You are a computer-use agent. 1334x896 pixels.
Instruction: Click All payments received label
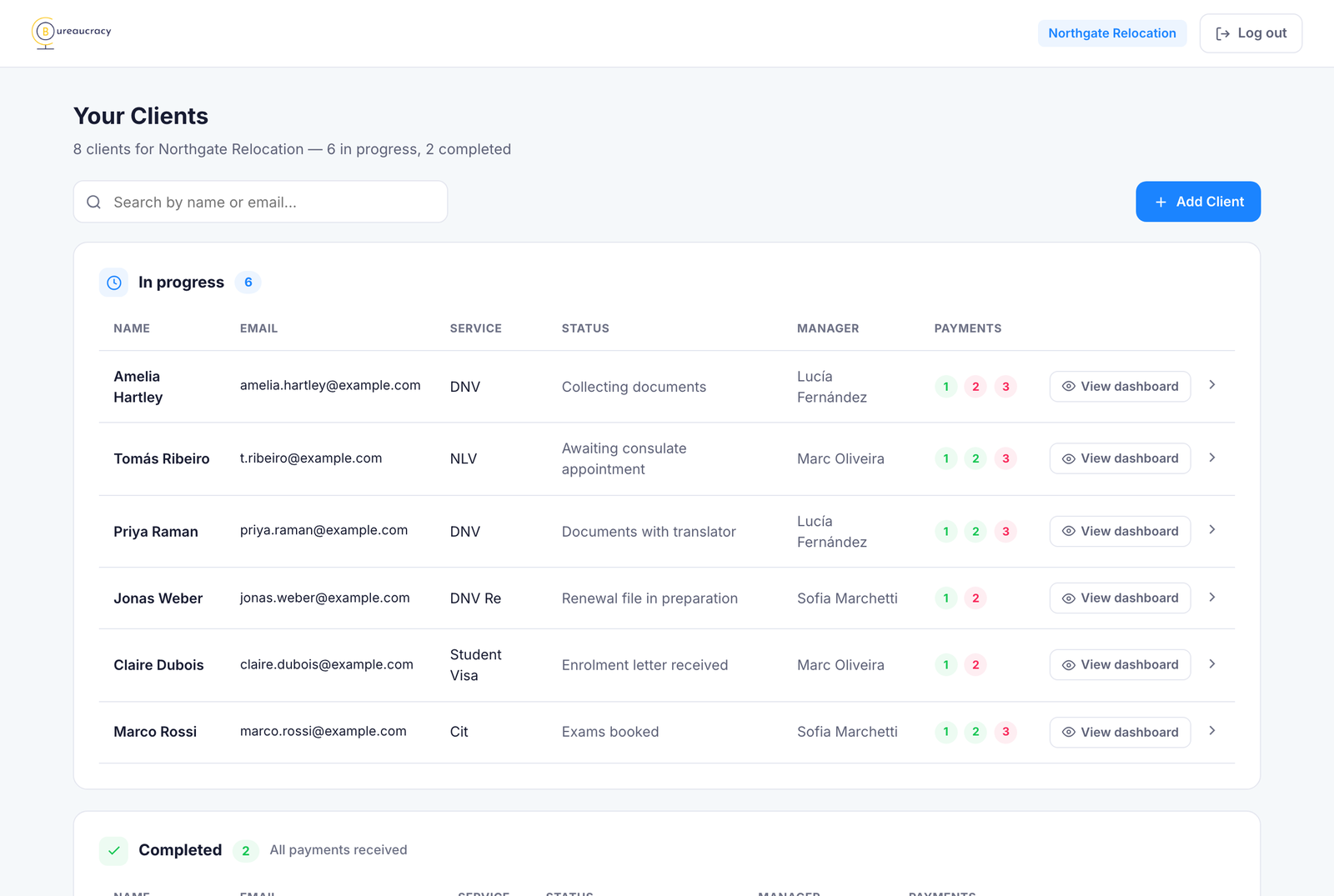(x=339, y=850)
